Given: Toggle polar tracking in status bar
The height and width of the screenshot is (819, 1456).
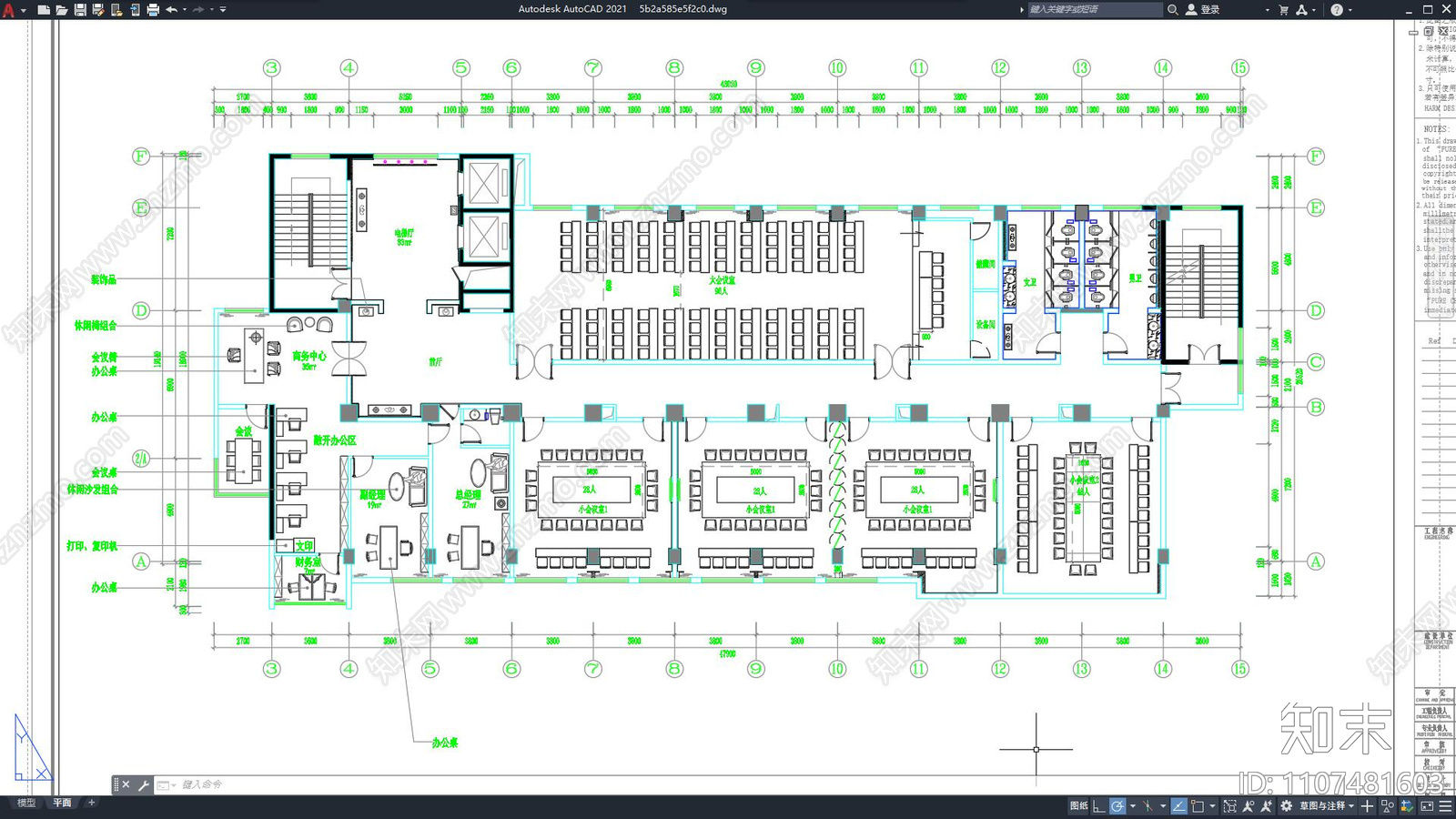Looking at the screenshot, I should (x=1117, y=806).
